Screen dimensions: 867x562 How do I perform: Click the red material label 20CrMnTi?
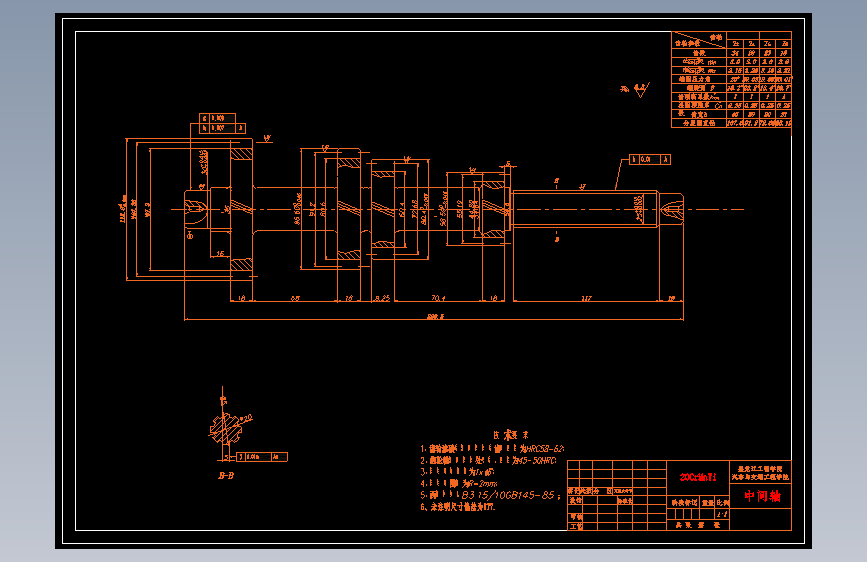[x=698, y=477]
